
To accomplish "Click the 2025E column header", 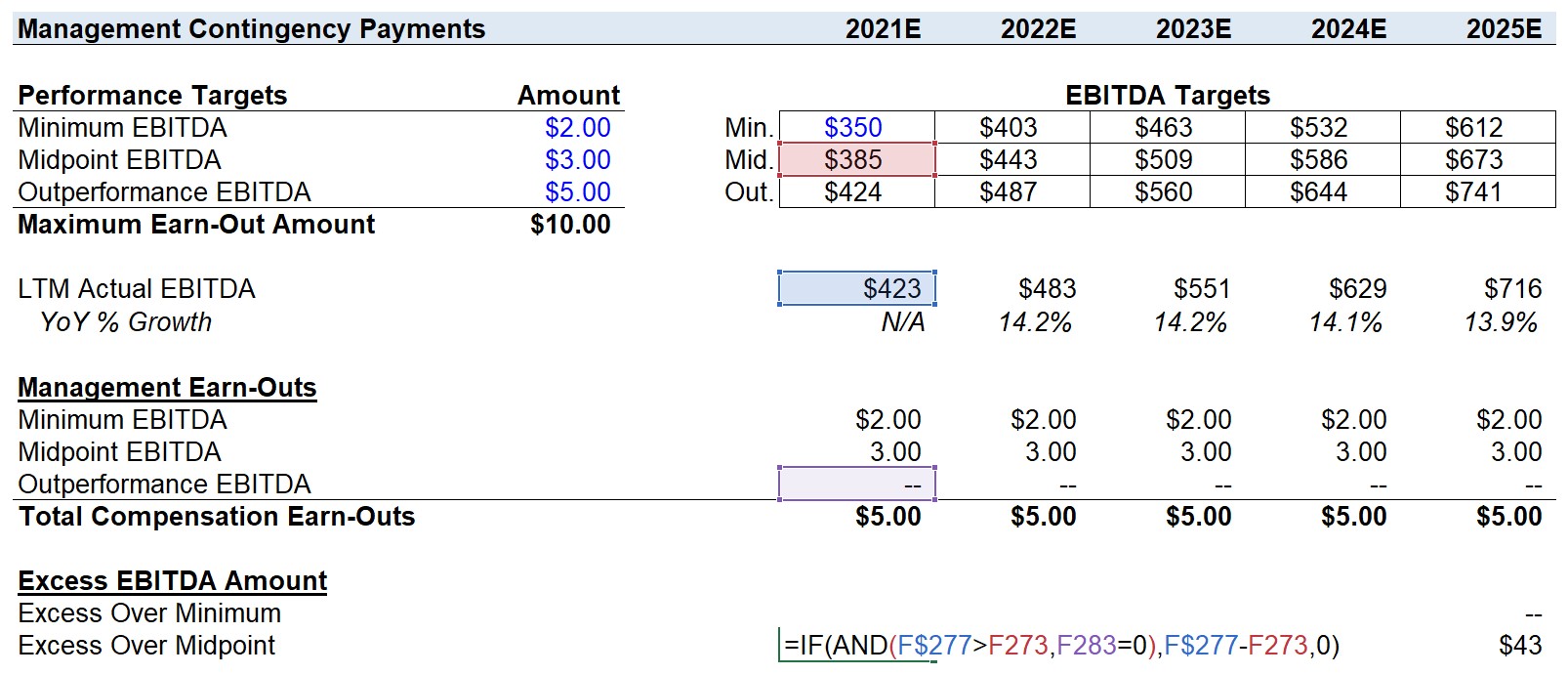I will (x=1504, y=29).
